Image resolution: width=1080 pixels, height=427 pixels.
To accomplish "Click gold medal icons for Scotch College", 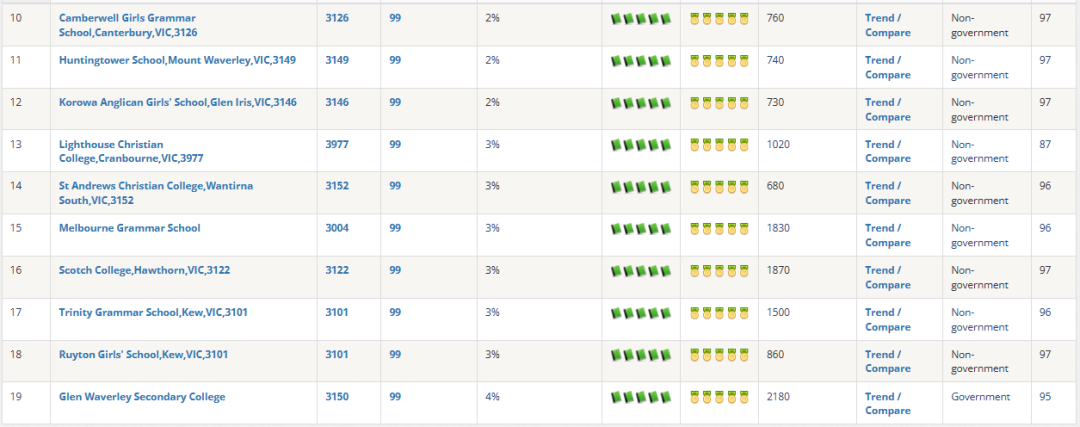I will (719, 271).
